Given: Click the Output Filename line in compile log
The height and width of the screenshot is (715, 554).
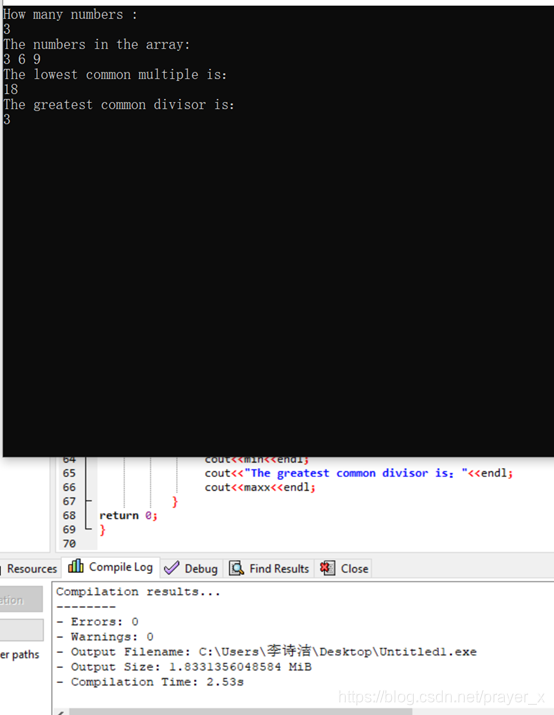Looking at the screenshot, I should click(266, 651).
